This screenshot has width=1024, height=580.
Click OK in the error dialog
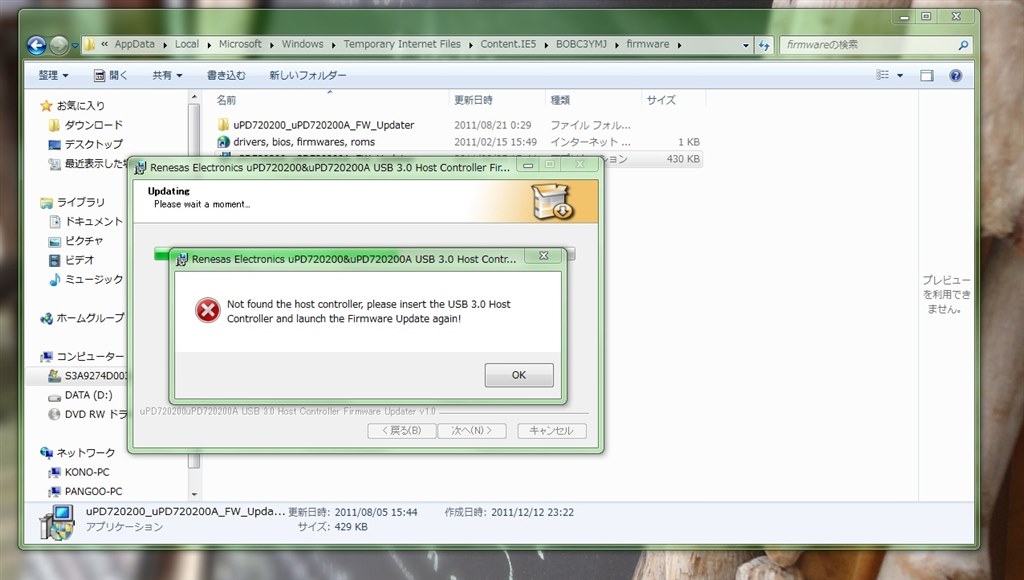point(519,375)
